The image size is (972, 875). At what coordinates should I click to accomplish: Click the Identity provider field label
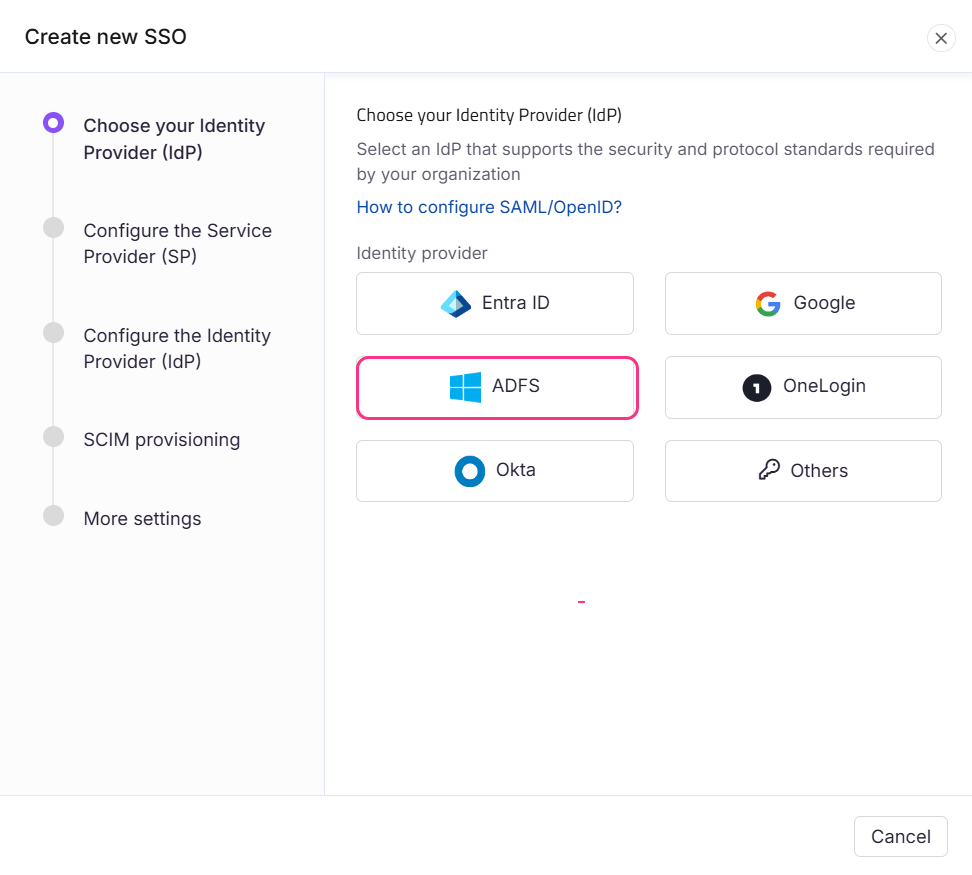coord(422,253)
